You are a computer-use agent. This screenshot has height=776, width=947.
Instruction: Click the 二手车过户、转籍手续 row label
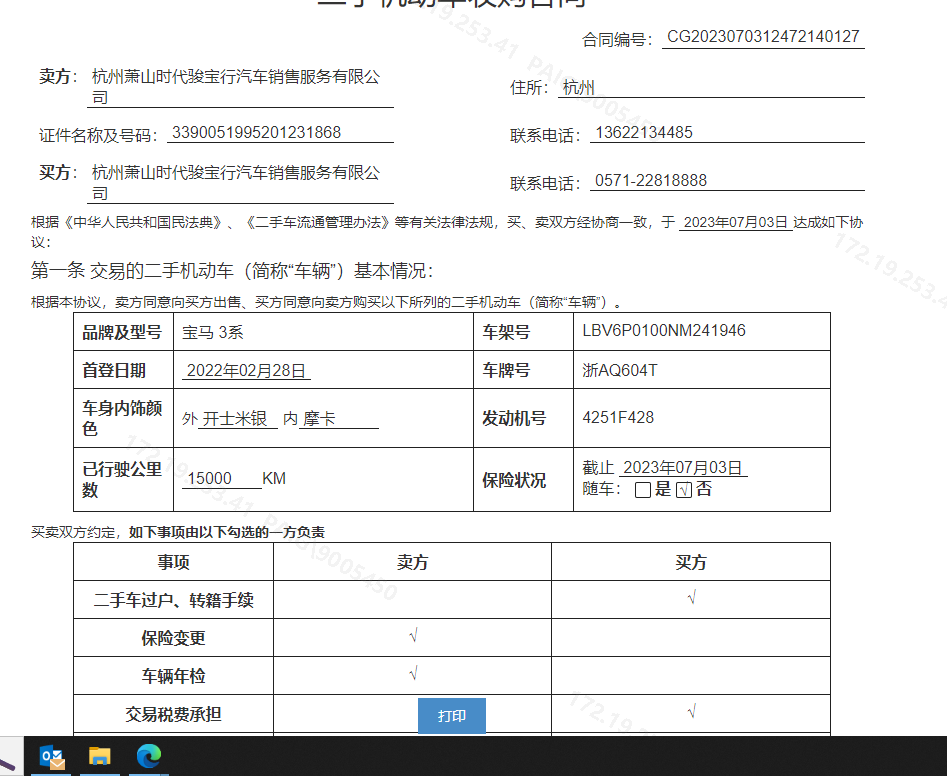[173, 600]
